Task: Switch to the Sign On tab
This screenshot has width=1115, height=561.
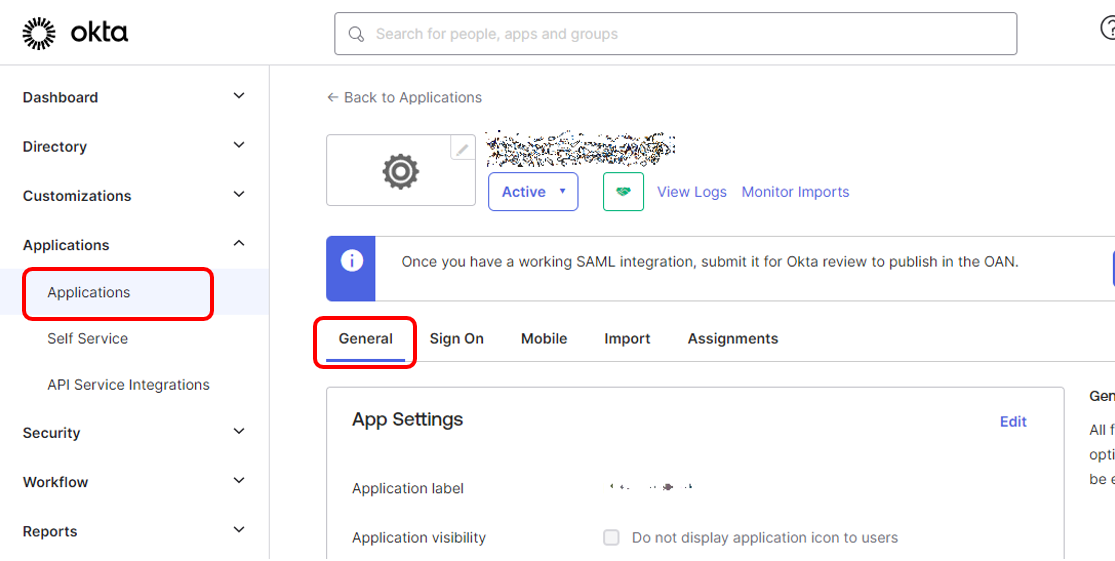Action: coord(457,339)
